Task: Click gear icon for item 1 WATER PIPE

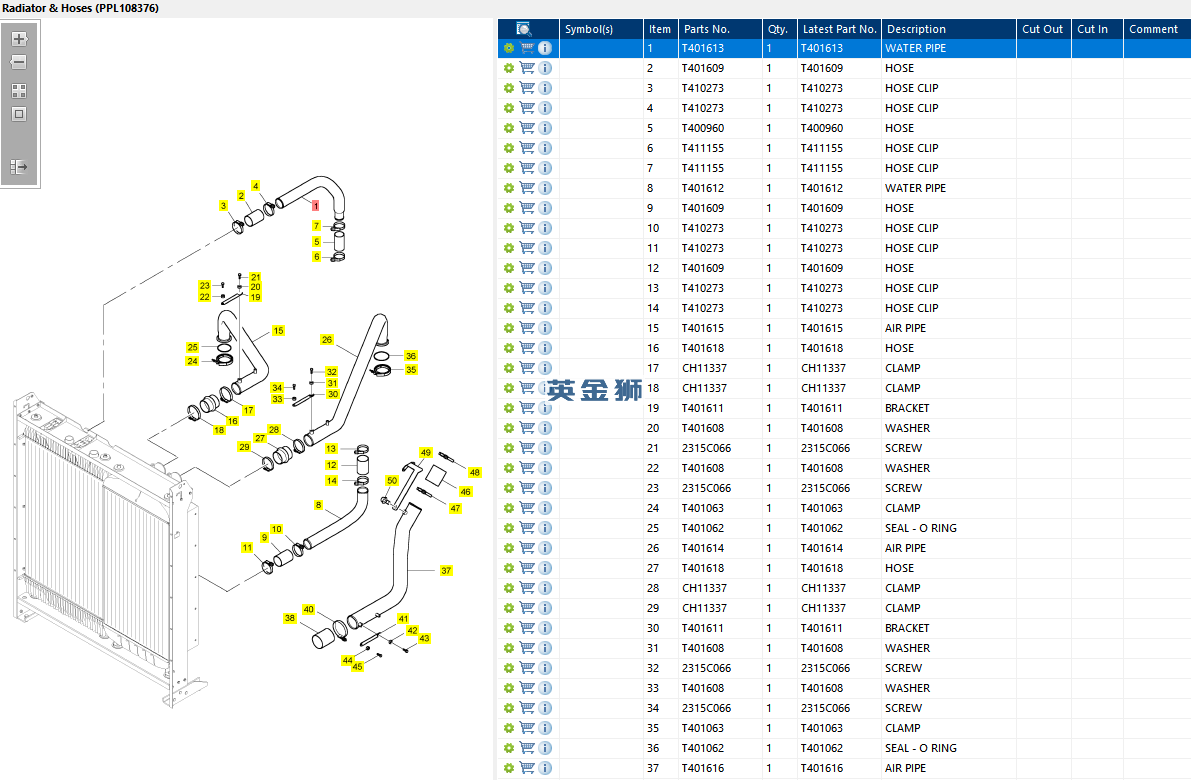Action: [x=509, y=48]
